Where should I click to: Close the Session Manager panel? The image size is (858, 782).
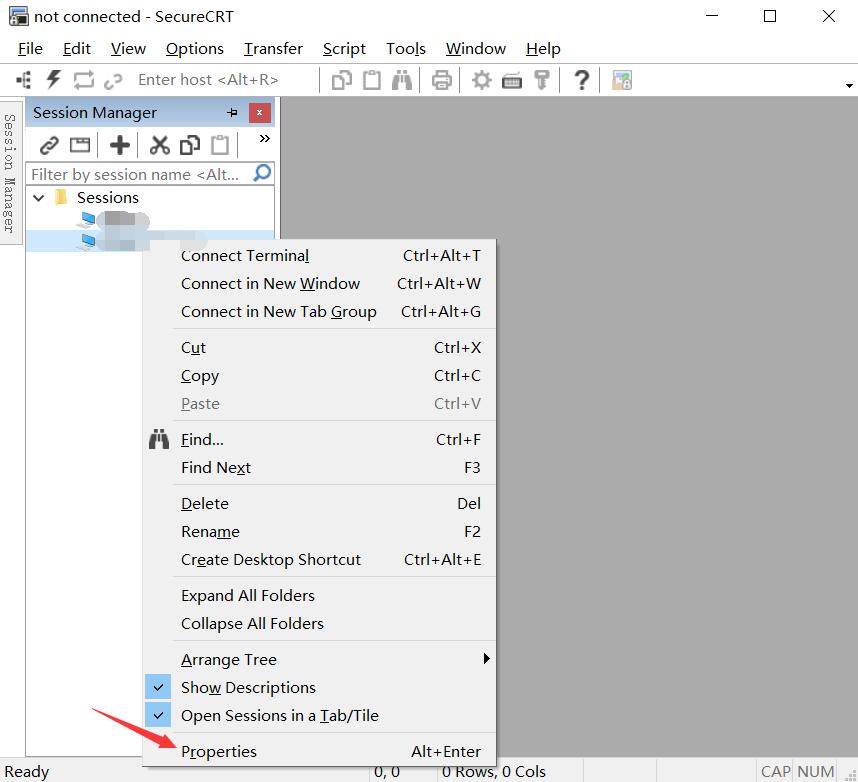coord(259,113)
